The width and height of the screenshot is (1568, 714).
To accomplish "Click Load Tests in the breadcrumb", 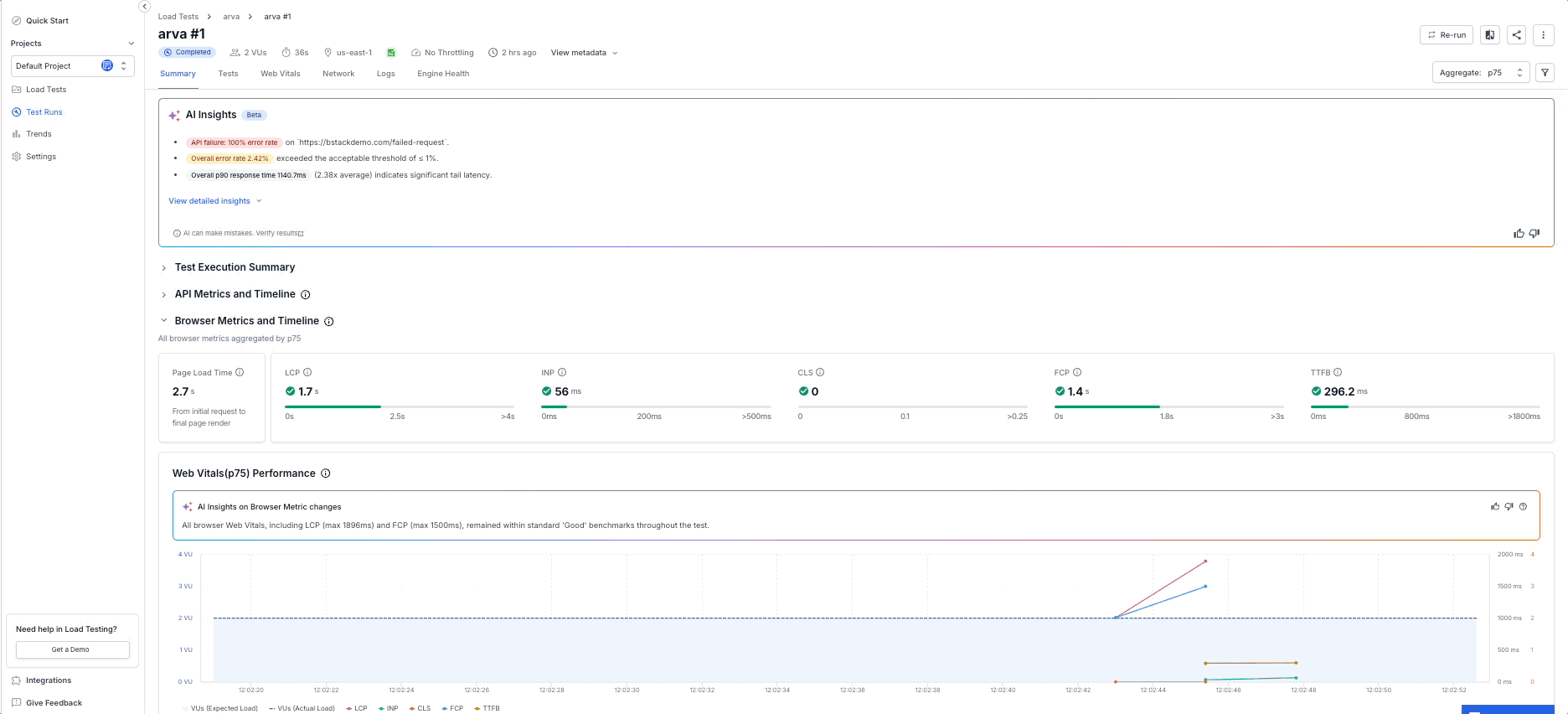I will point(178,17).
